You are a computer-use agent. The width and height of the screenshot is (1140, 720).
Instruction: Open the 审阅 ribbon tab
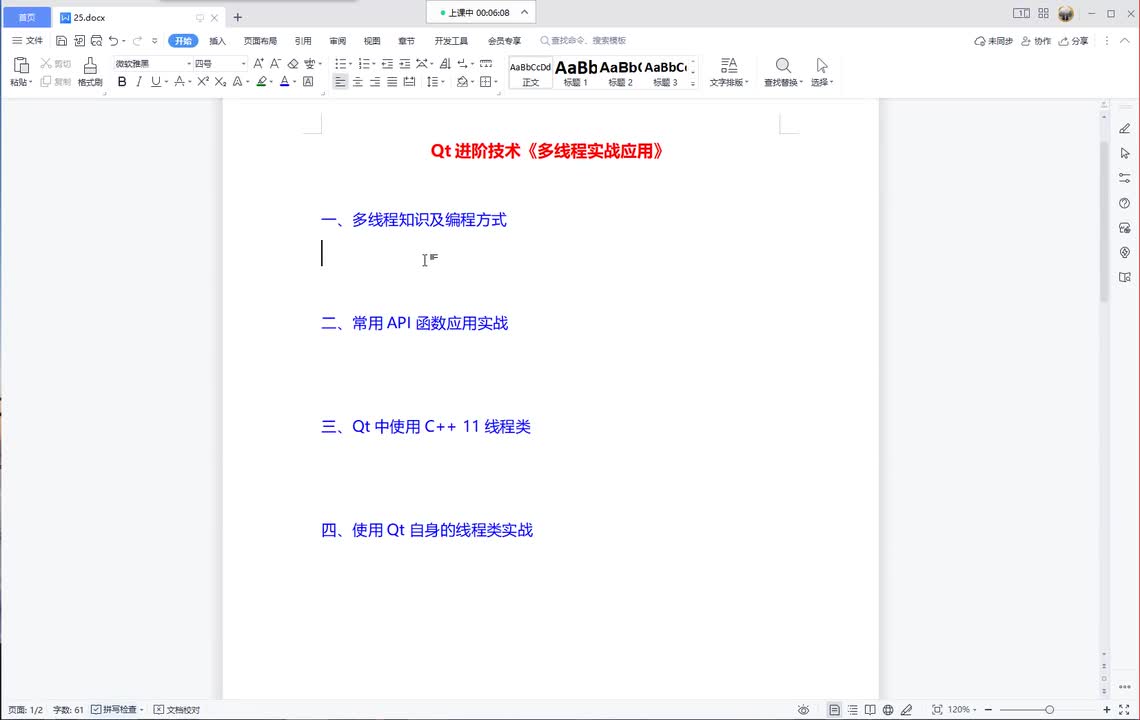[337, 41]
